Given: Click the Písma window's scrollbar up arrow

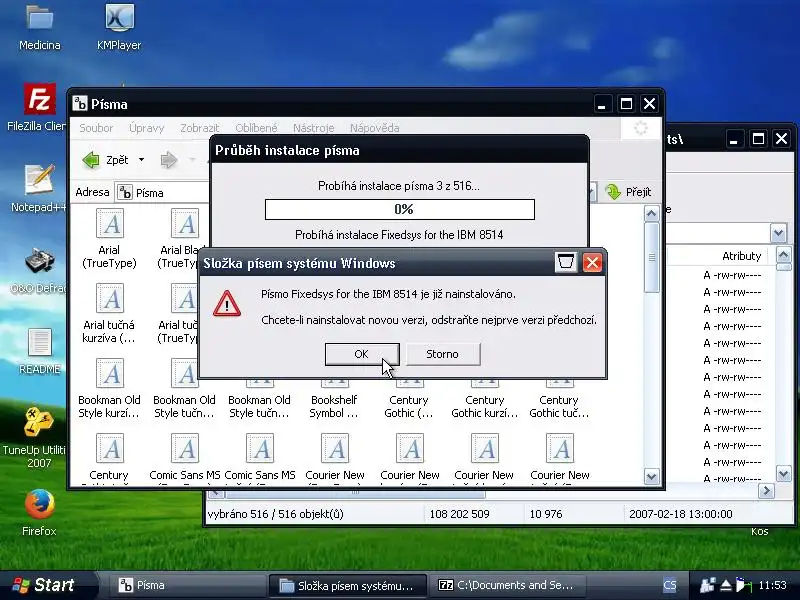Looking at the screenshot, I should coord(652,213).
